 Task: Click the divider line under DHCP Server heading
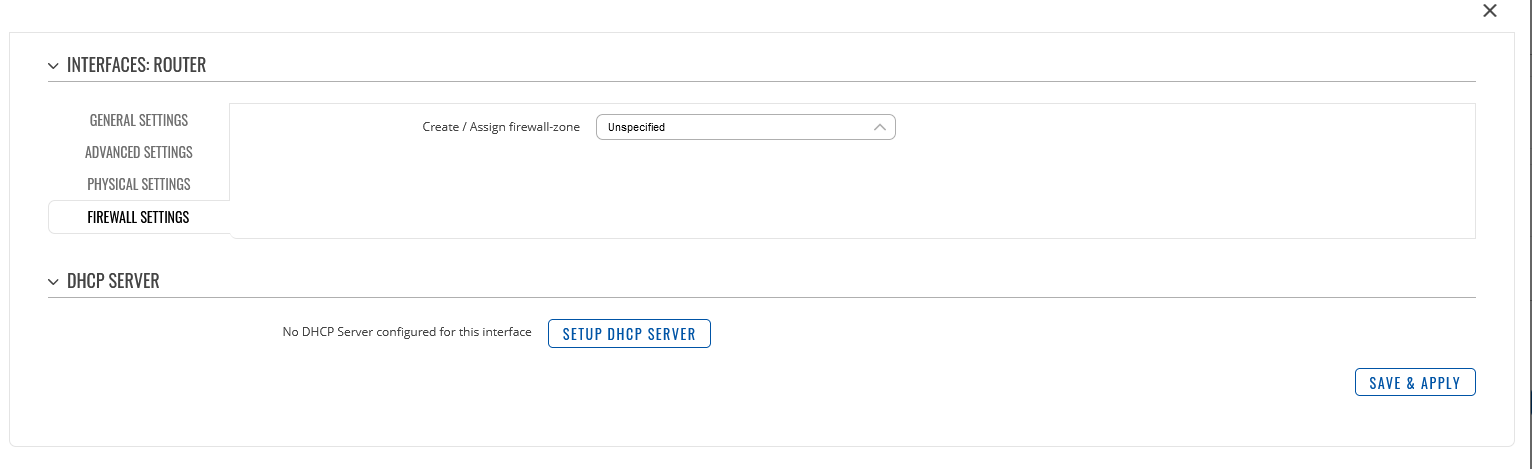[761, 297]
